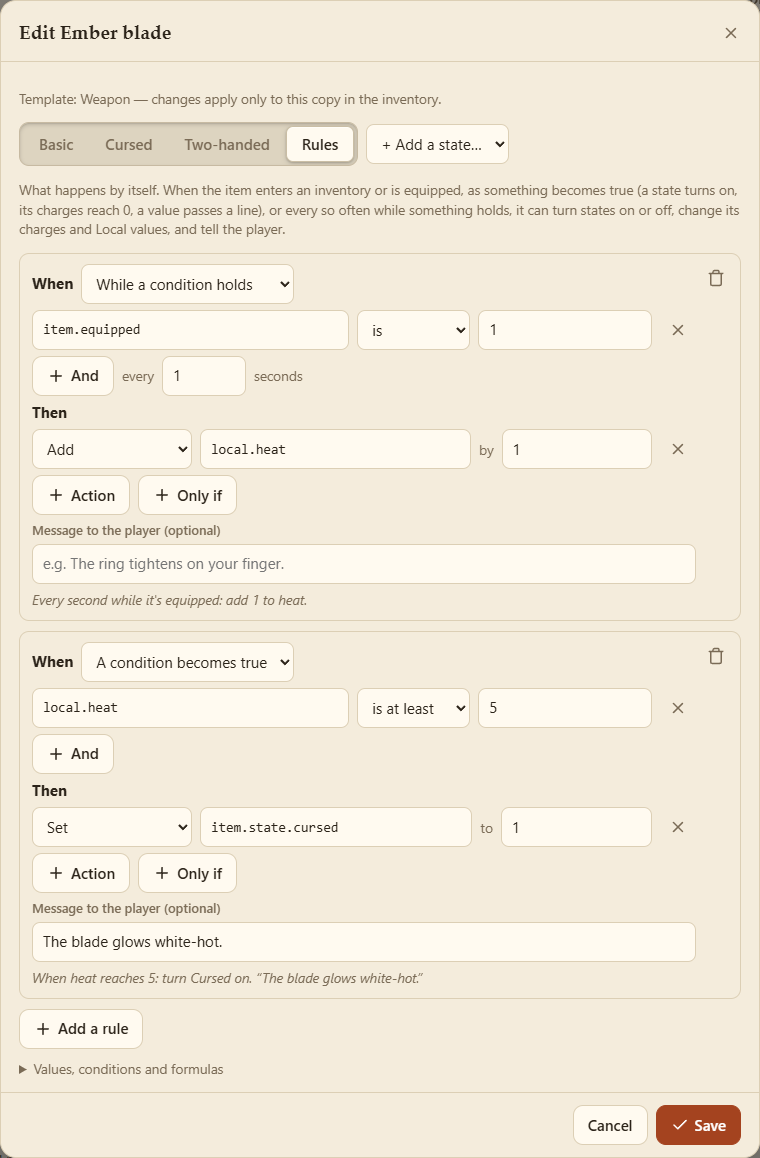
Task: Delete the 'A condition becomes true' rule
Action: point(716,657)
